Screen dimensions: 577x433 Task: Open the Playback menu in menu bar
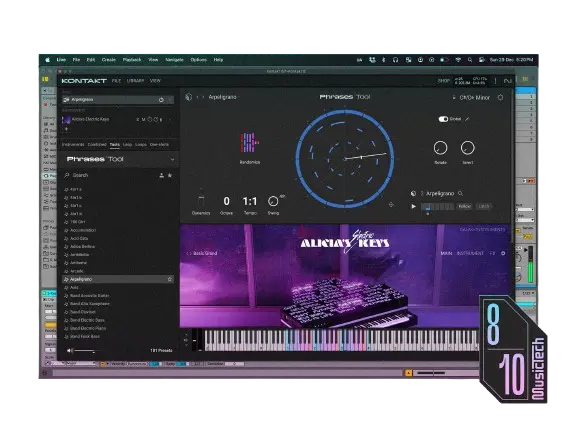point(132,60)
